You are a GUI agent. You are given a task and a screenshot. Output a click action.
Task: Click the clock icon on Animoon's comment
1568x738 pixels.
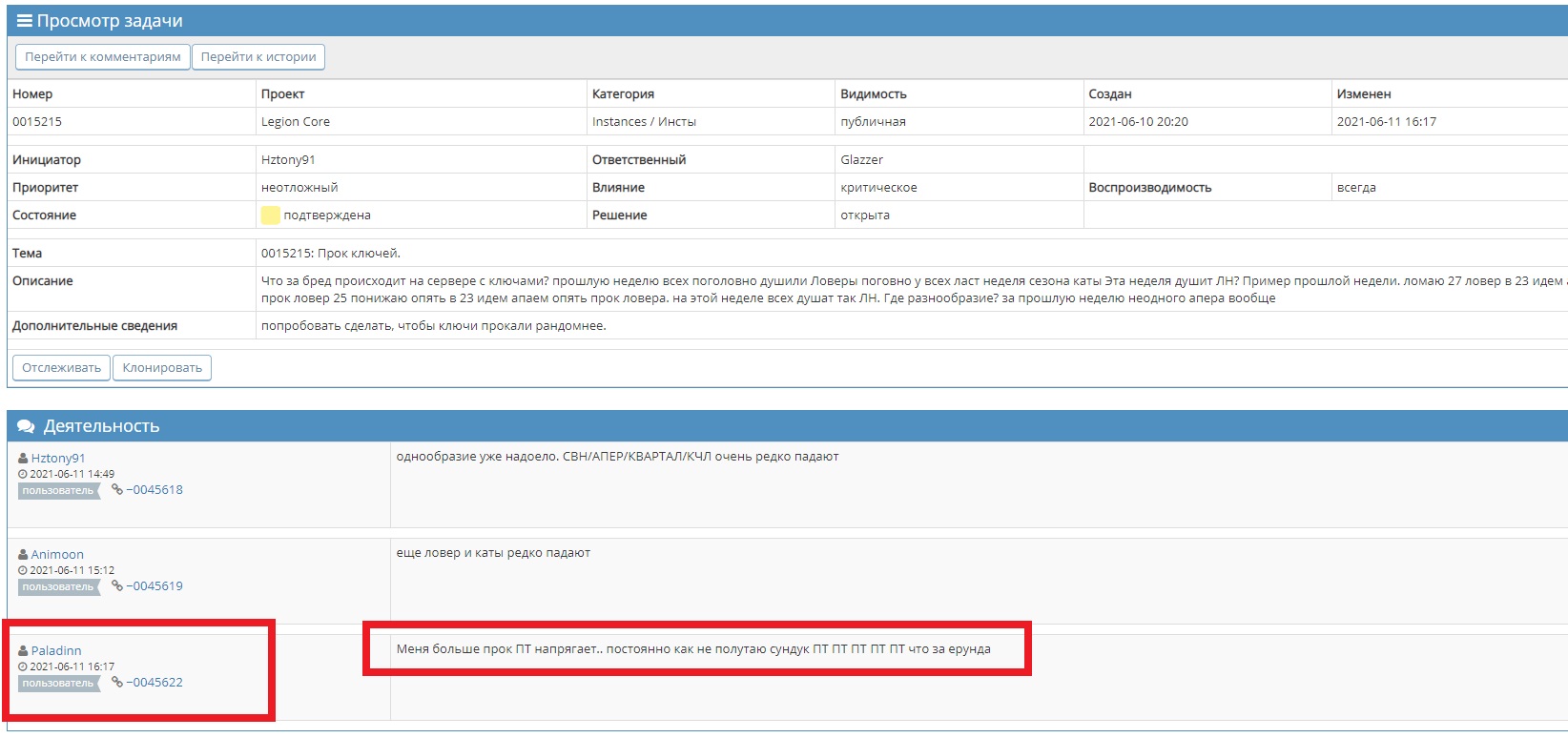click(23, 570)
